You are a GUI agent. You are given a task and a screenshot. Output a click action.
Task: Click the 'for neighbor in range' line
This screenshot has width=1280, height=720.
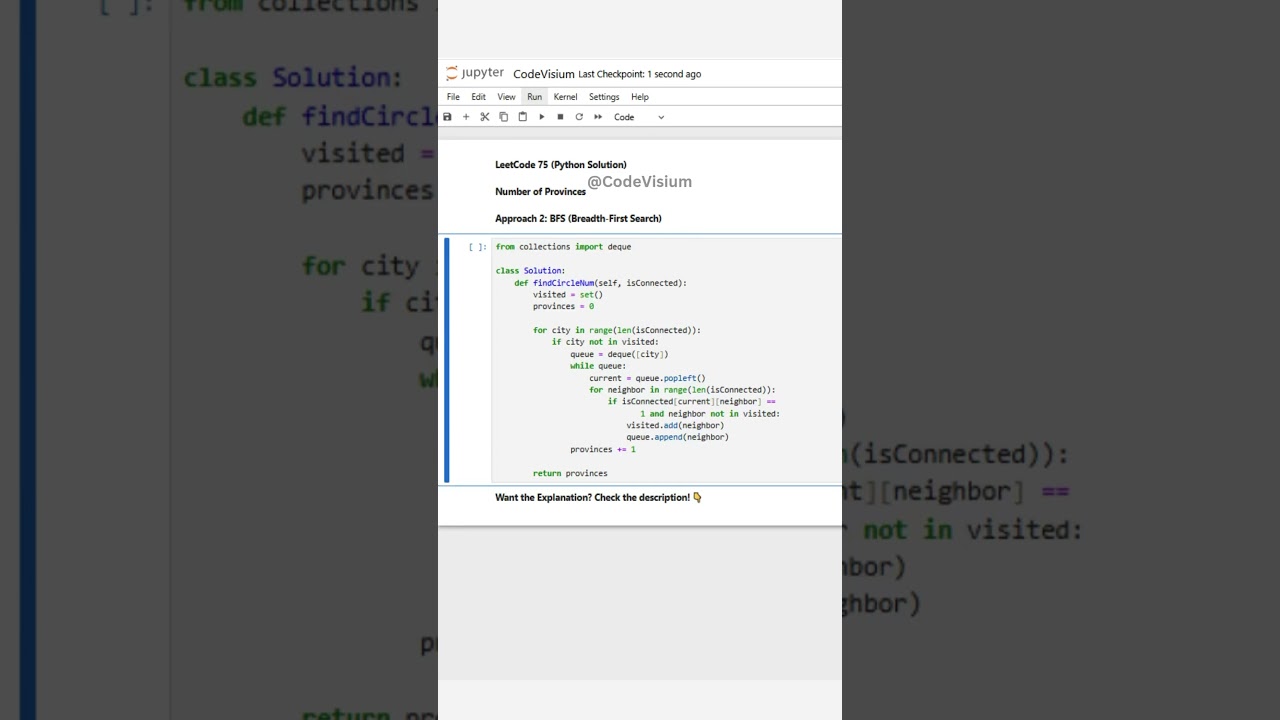(x=682, y=390)
